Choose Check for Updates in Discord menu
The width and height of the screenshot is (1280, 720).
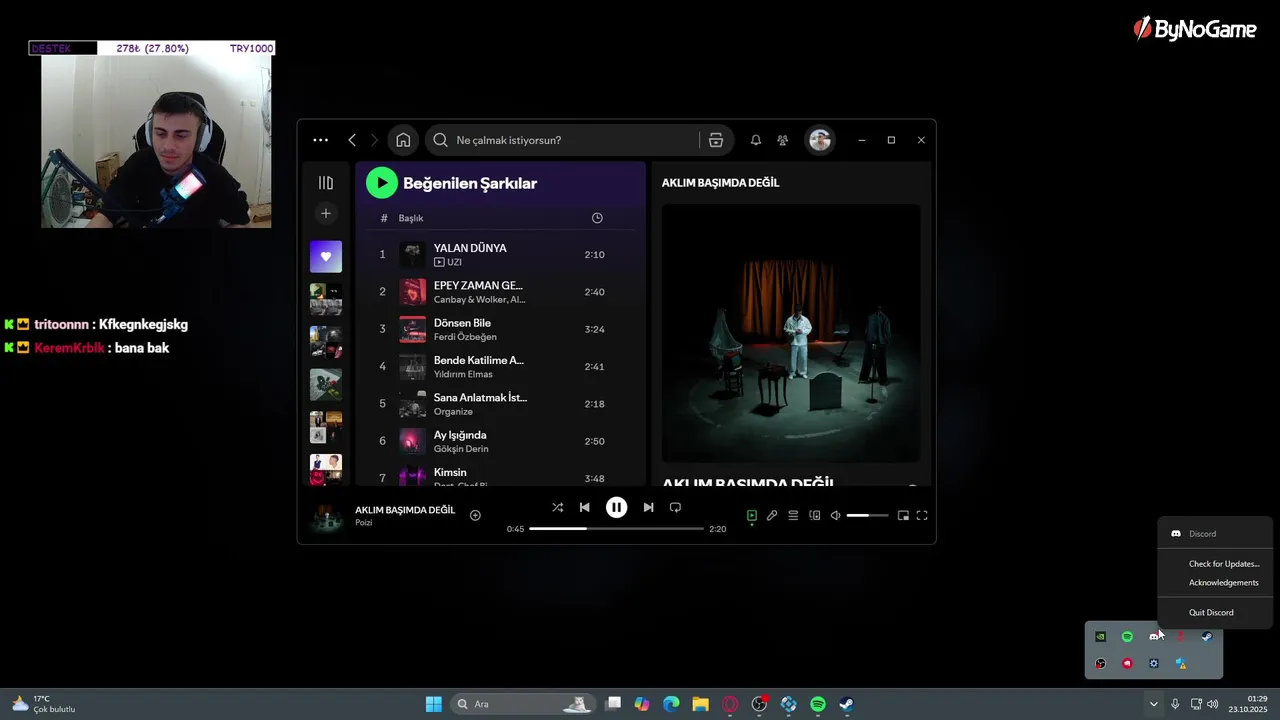tap(1224, 564)
